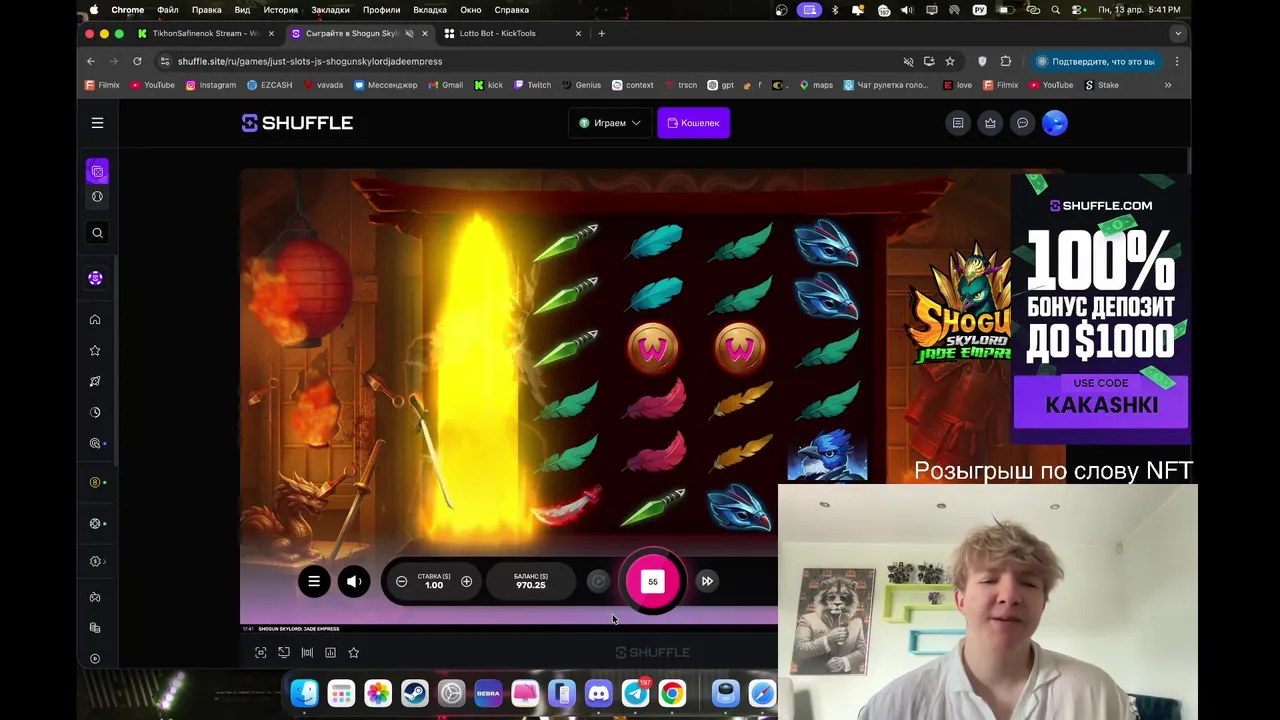This screenshot has width=1280, height=720.
Task: Open the Chrome extensions puzzle icon
Action: (1006, 61)
